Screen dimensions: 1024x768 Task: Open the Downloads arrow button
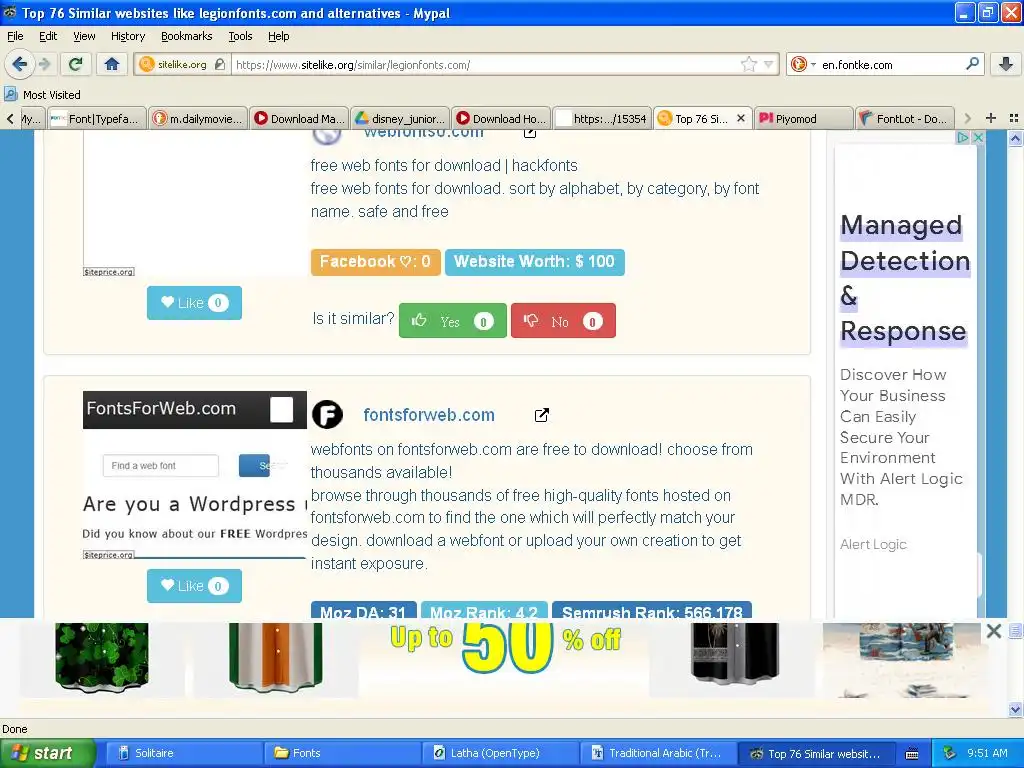click(x=1006, y=64)
